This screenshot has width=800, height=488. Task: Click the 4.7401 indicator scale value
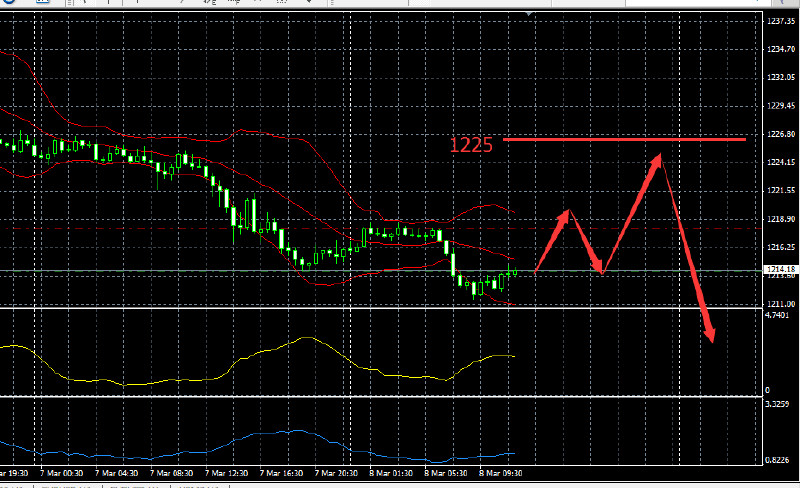[x=777, y=315]
